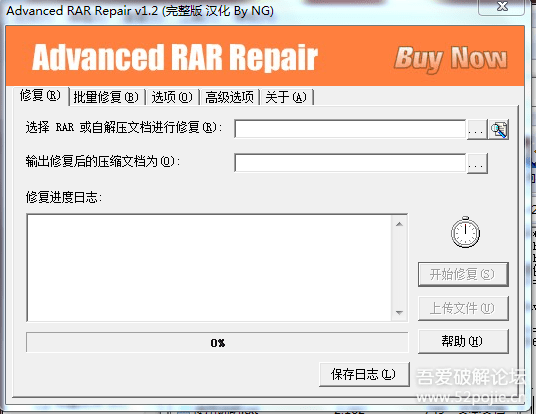
Task: Click the 修复进度日志 label
Action: (x=64, y=197)
